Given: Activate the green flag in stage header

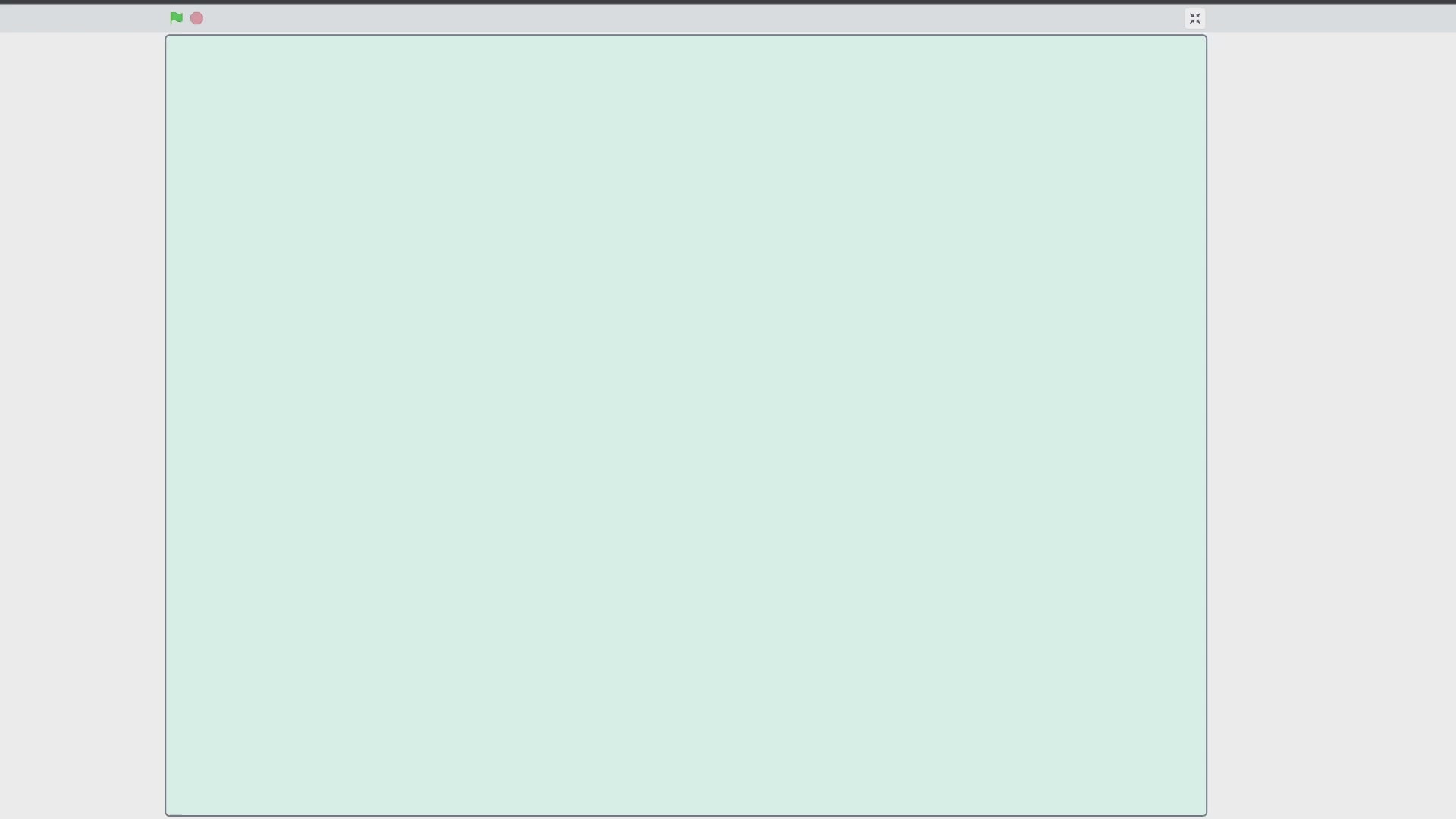Looking at the screenshot, I should tap(176, 18).
